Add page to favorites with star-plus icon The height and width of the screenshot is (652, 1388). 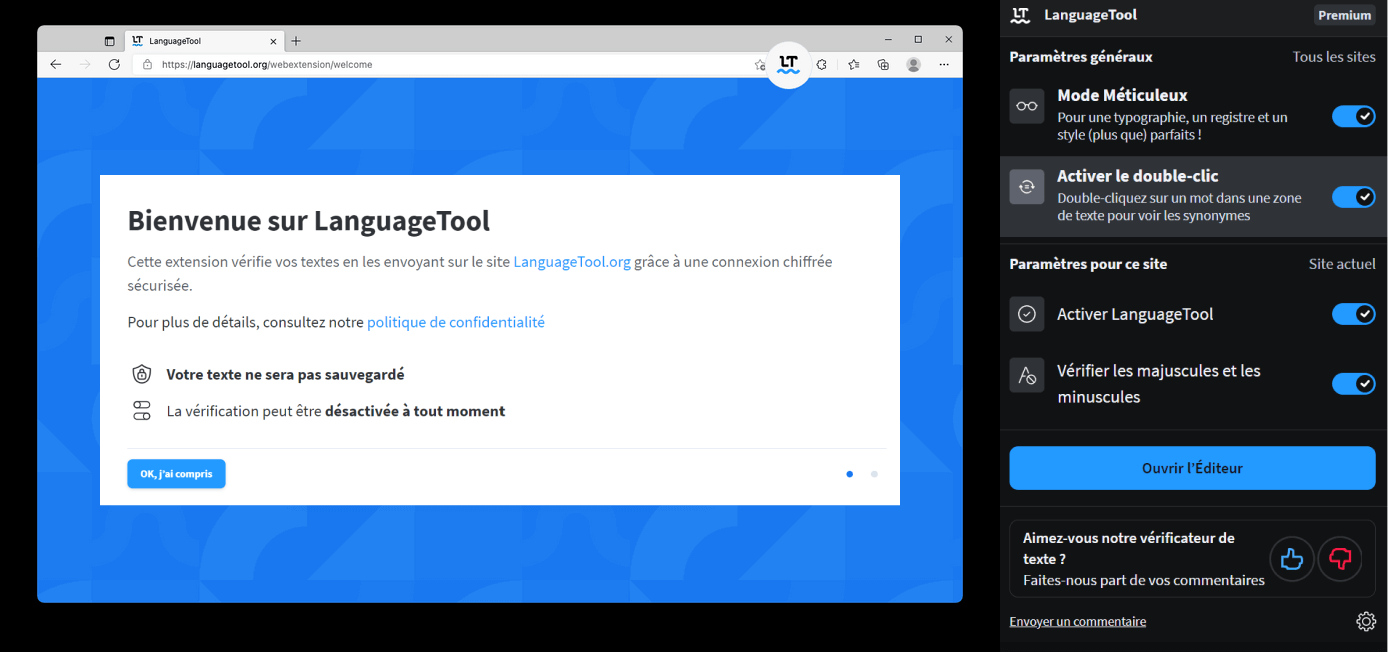(760, 64)
